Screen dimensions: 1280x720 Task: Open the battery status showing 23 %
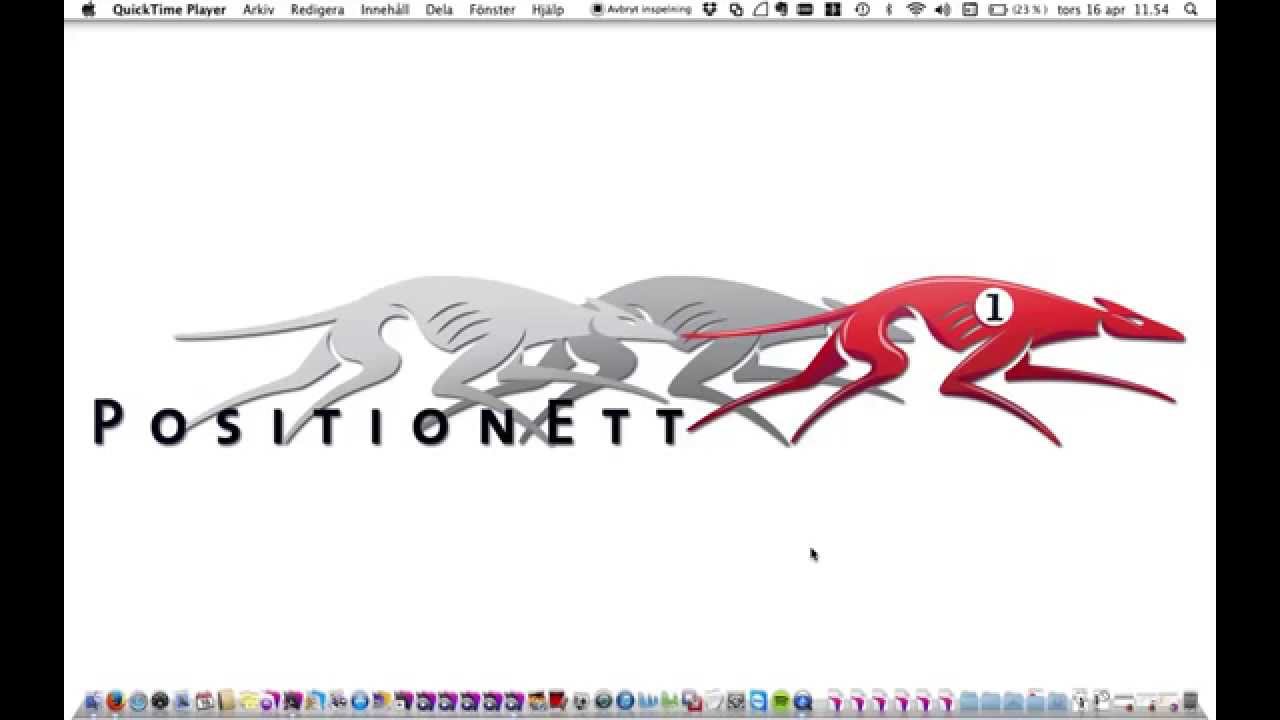click(x=1018, y=9)
